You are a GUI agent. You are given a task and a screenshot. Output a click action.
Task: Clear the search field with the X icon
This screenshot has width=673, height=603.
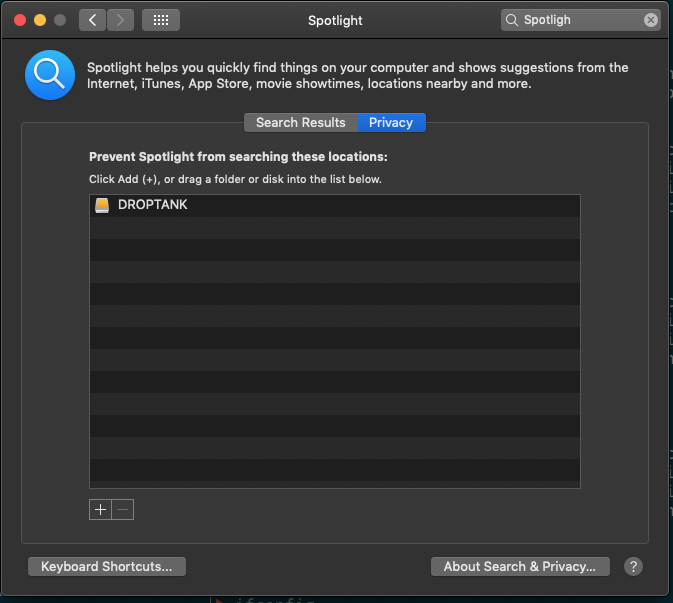pyautogui.click(x=651, y=20)
